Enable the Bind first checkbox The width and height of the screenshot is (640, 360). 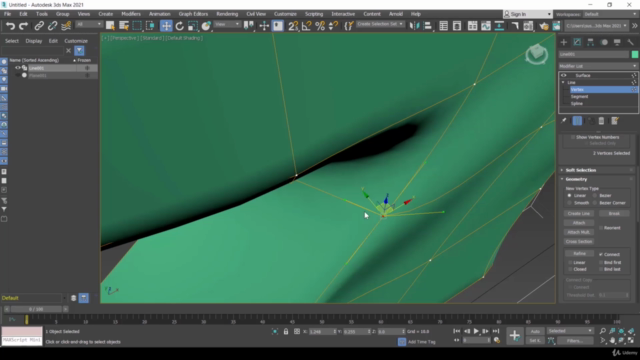[601, 262]
